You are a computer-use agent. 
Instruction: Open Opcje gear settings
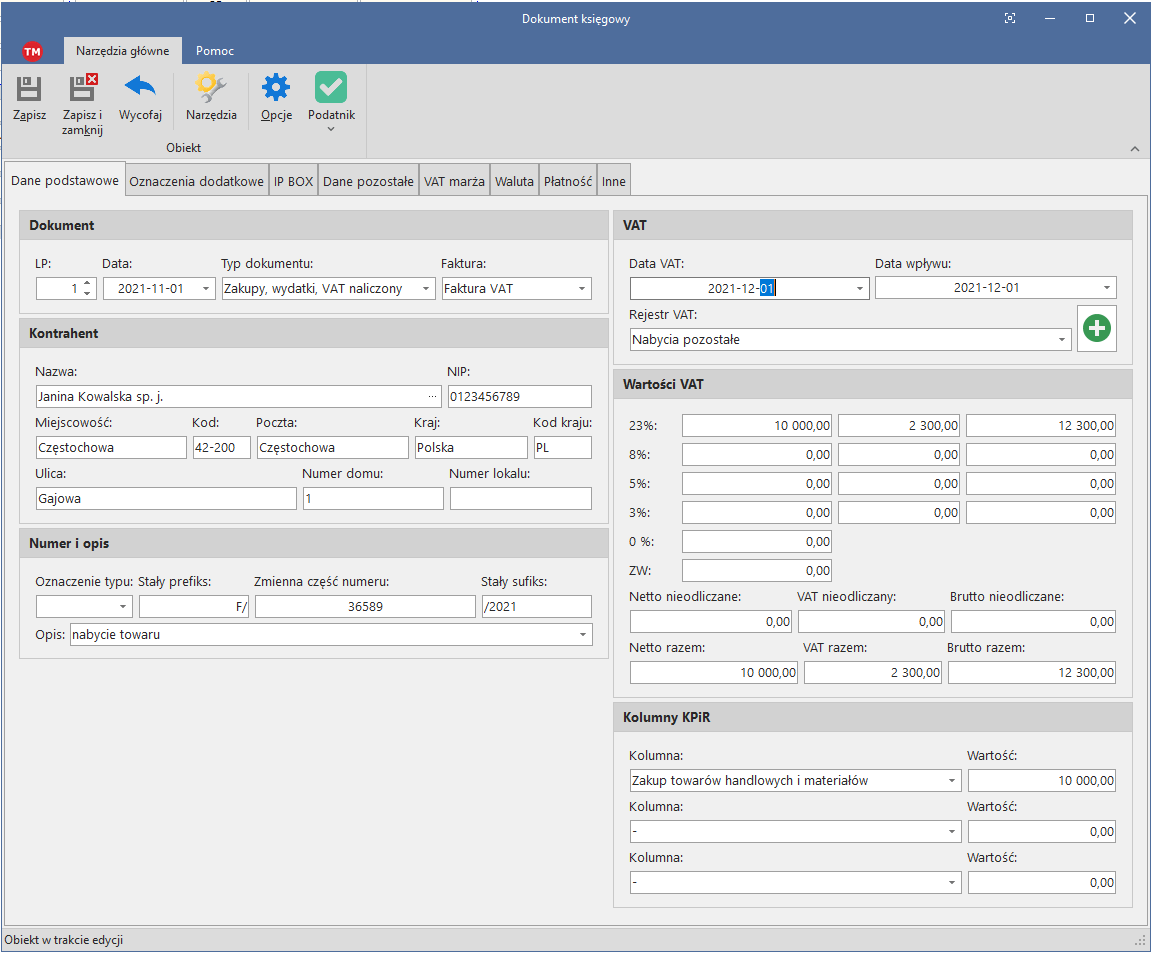[x=276, y=90]
